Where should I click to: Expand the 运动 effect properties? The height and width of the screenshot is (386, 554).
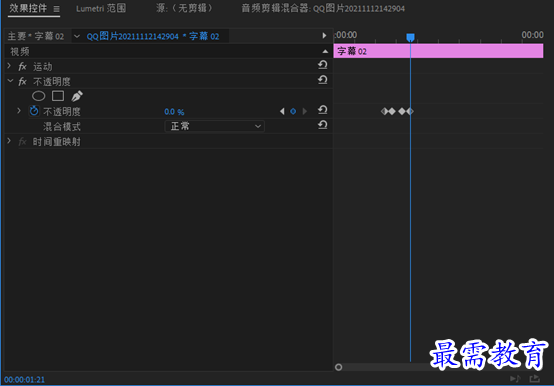tap(9, 66)
